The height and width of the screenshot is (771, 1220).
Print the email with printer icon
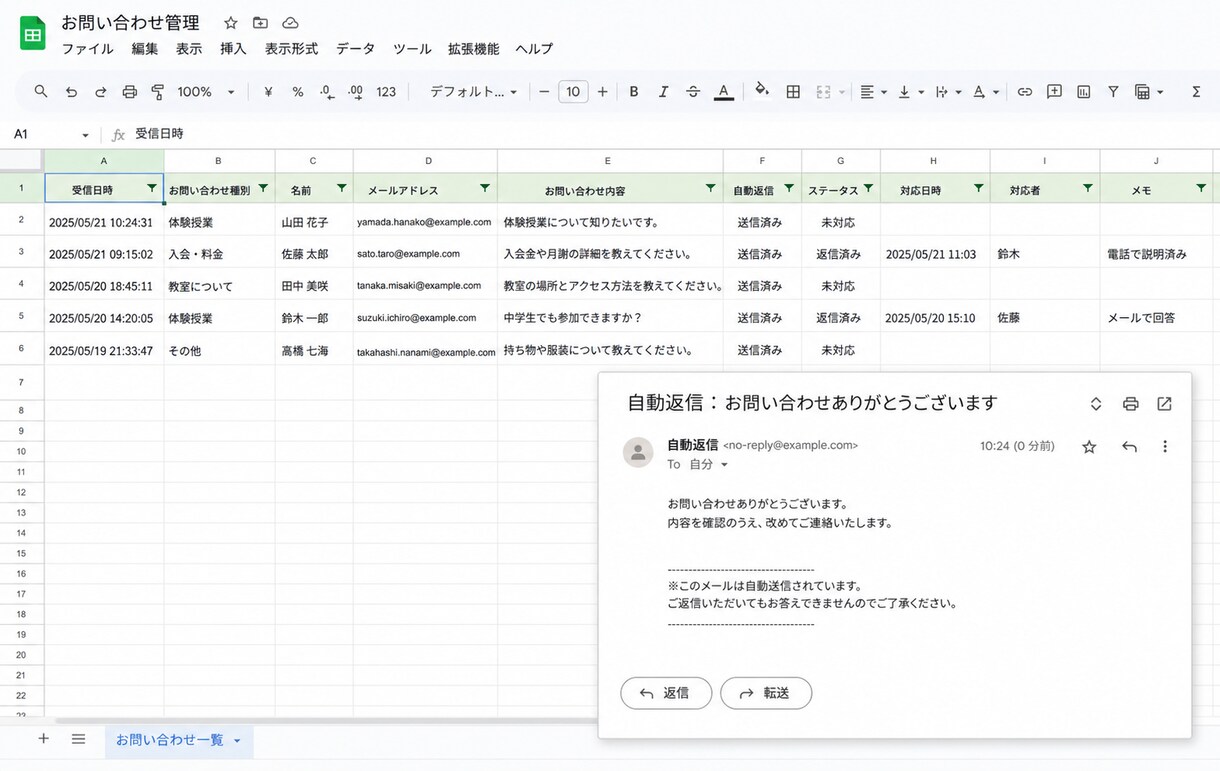click(x=1131, y=404)
